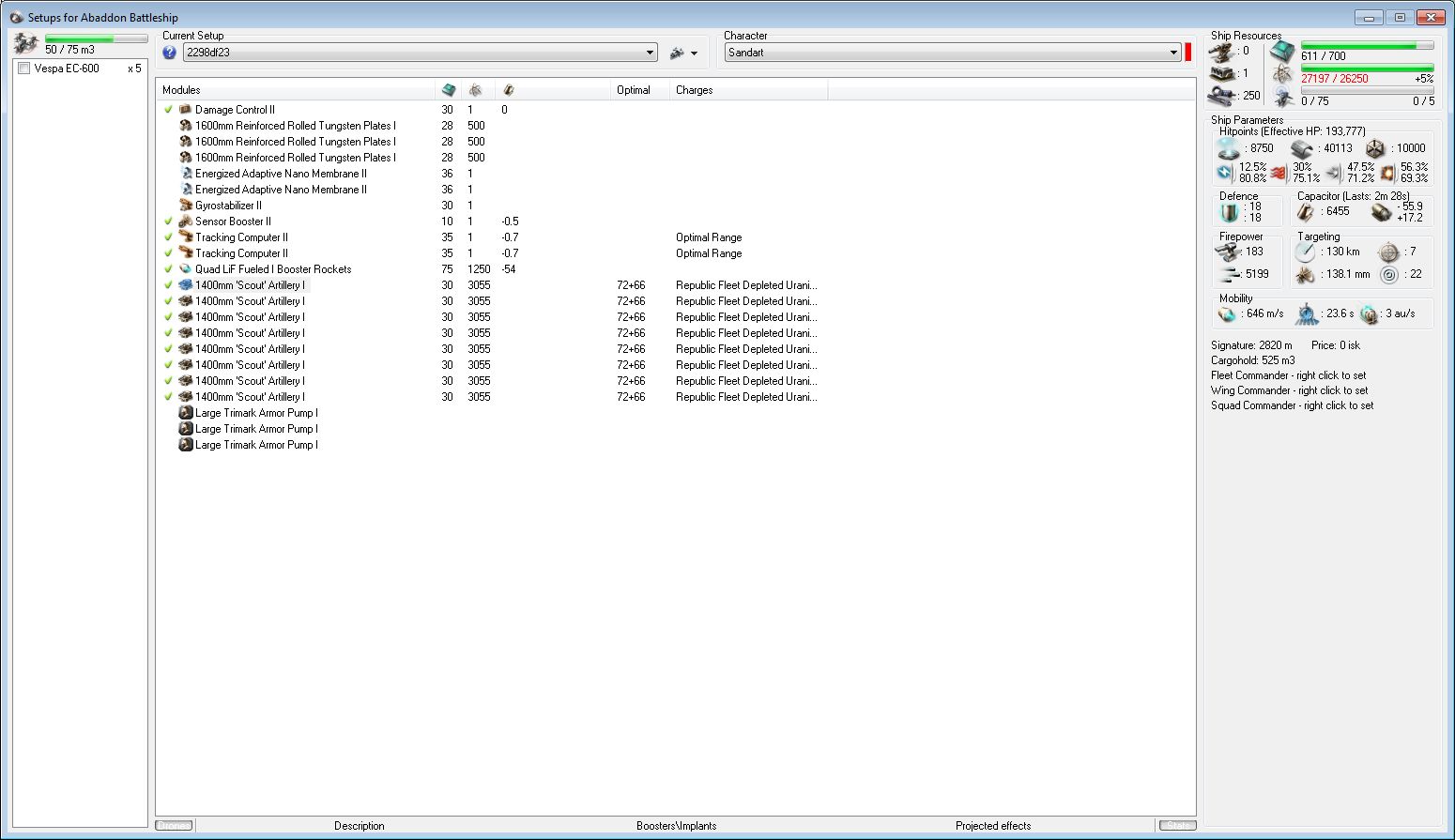Sort modules by the capacitor column icon

point(509,90)
